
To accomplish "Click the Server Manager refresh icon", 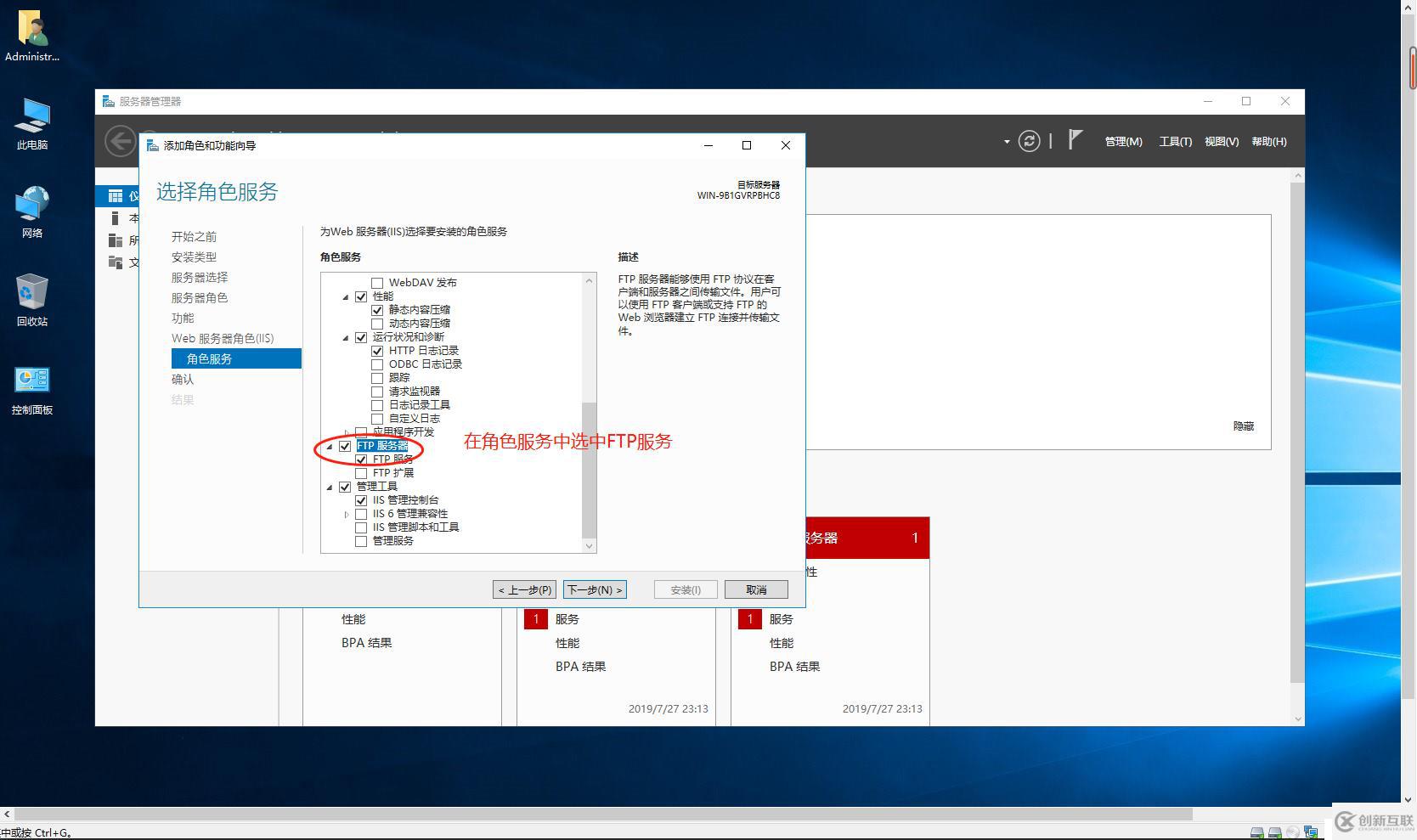I will 1029,141.
